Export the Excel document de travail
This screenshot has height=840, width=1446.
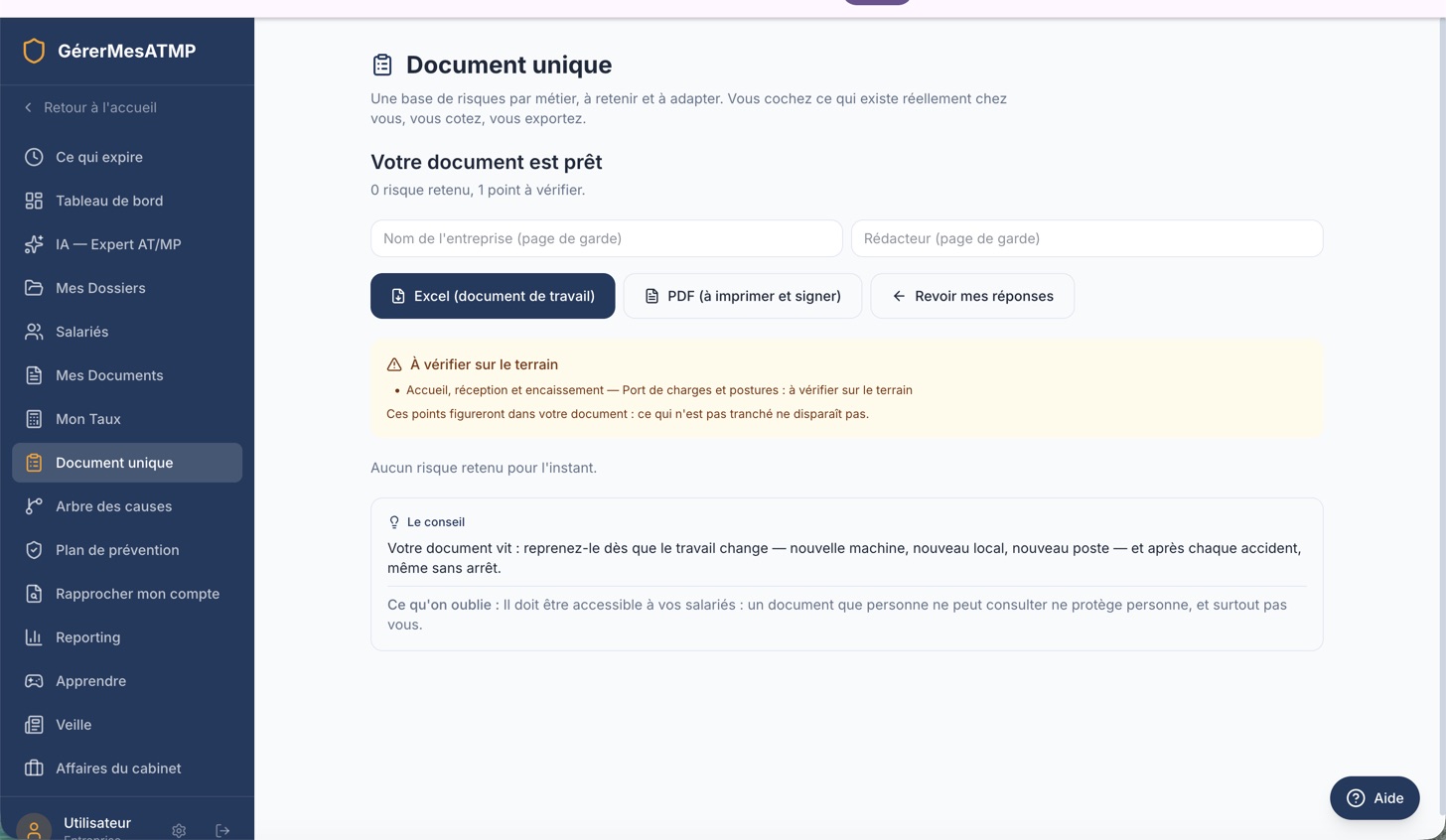click(x=493, y=296)
